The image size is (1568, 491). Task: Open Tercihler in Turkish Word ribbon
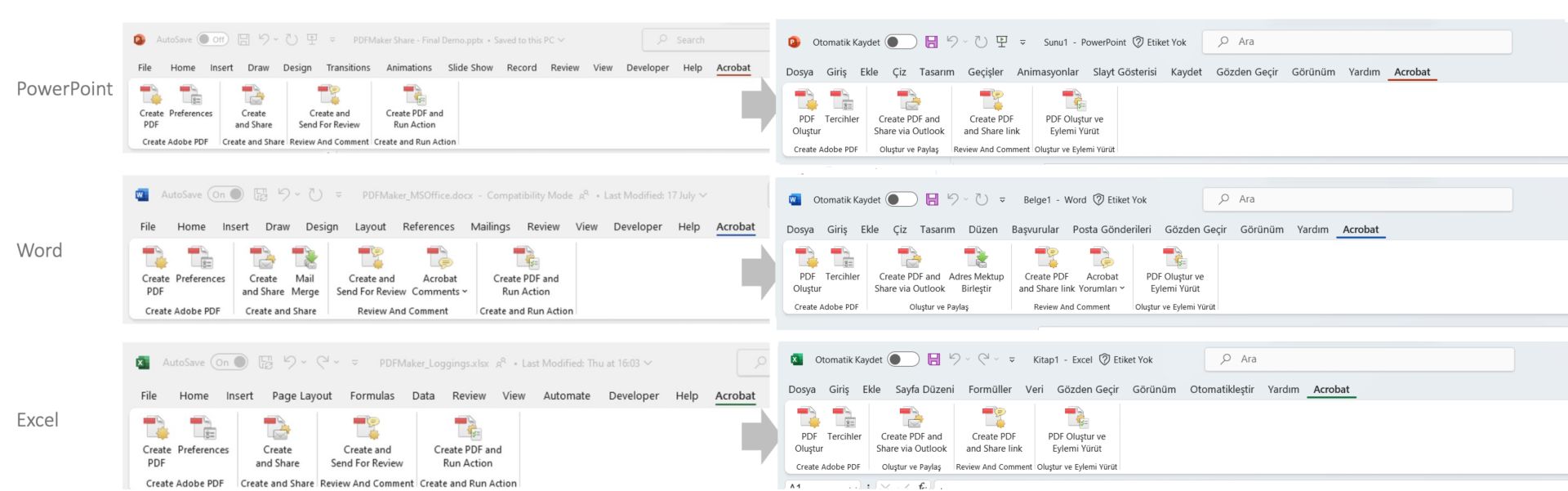pyautogui.click(x=842, y=265)
